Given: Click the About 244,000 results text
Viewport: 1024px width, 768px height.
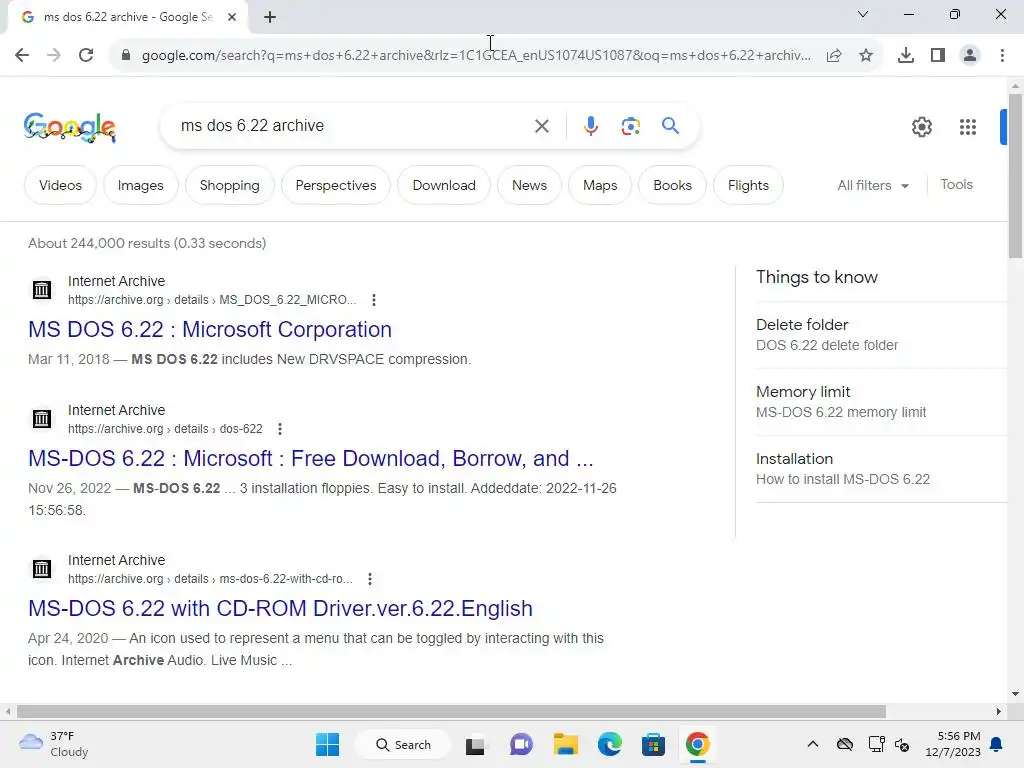Looking at the screenshot, I should 147,243.
